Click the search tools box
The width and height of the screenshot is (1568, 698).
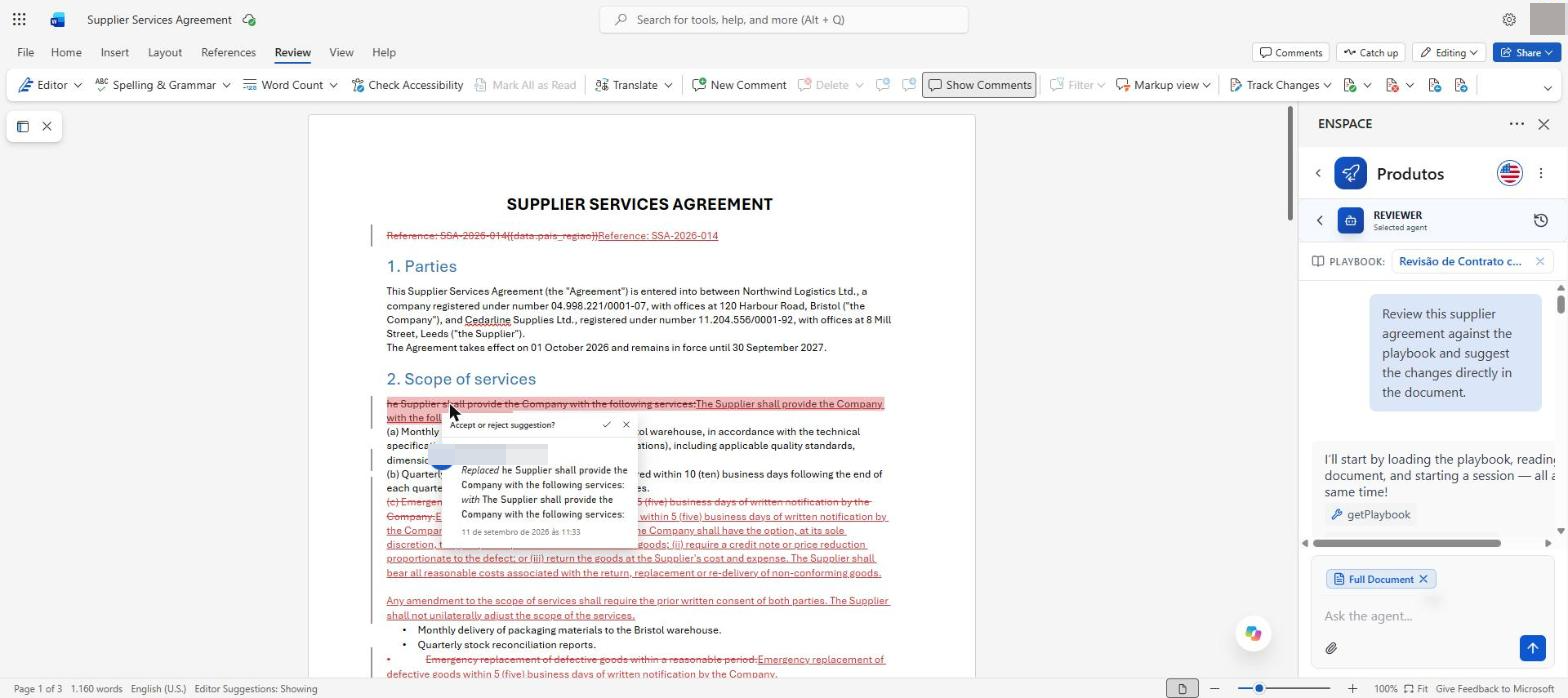pos(784,19)
